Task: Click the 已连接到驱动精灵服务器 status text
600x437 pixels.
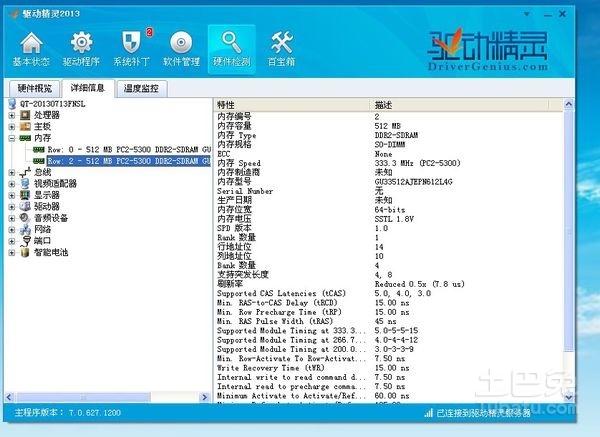Action: pyautogui.click(x=483, y=413)
